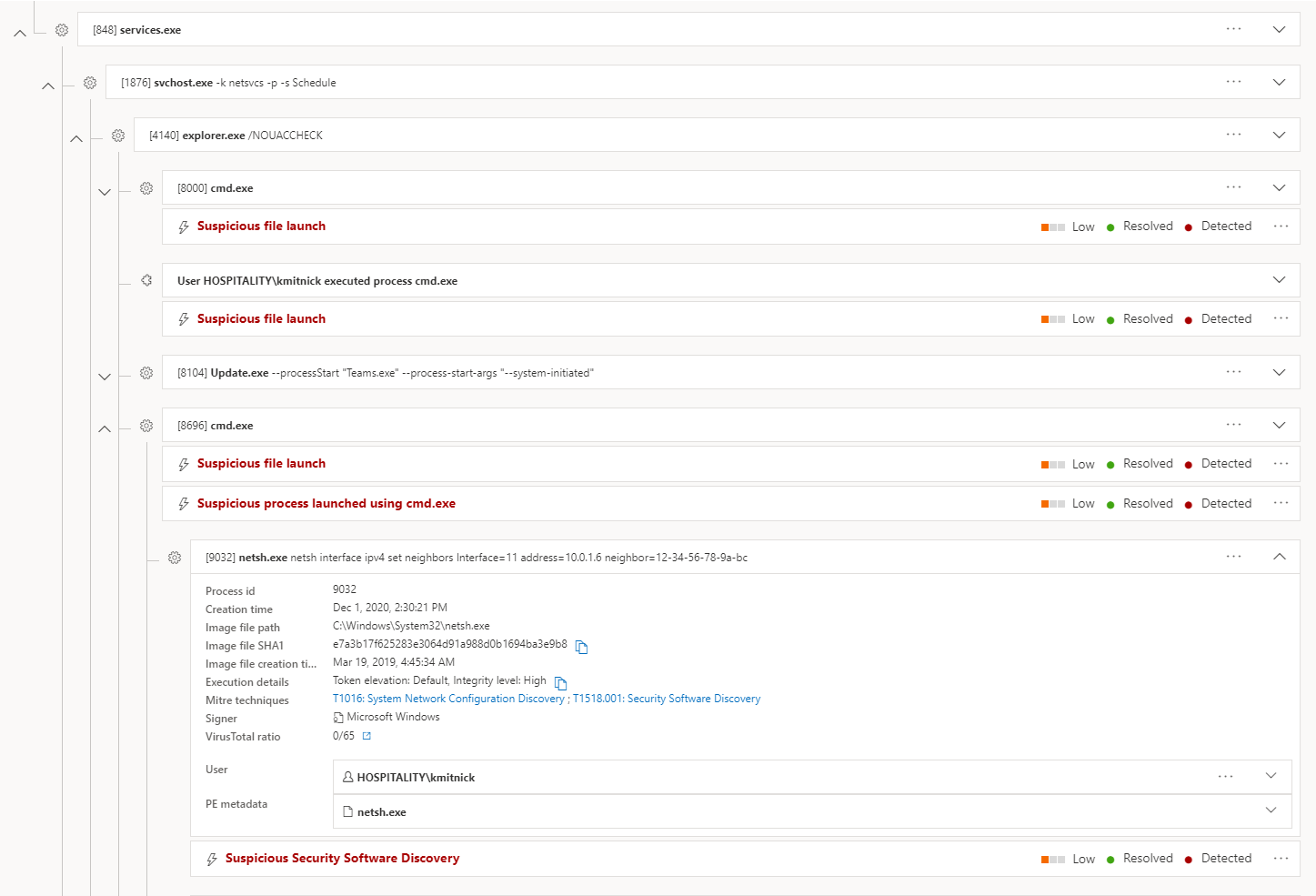This screenshot has width=1316, height=896.
Task: Expand the Update.exe tree branch
Action: (x=105, y=376)
